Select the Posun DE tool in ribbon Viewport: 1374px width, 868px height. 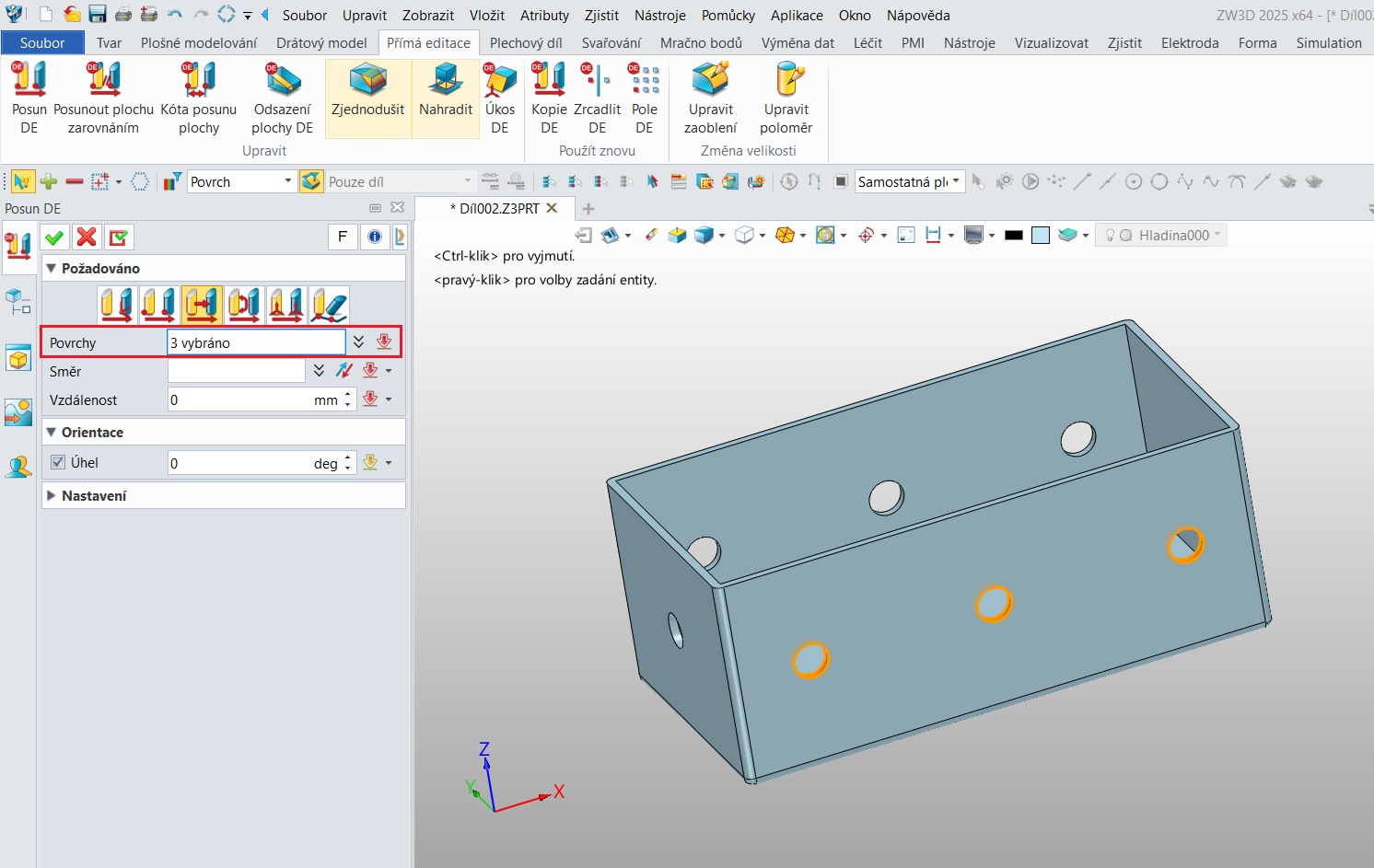click(29, 98)
